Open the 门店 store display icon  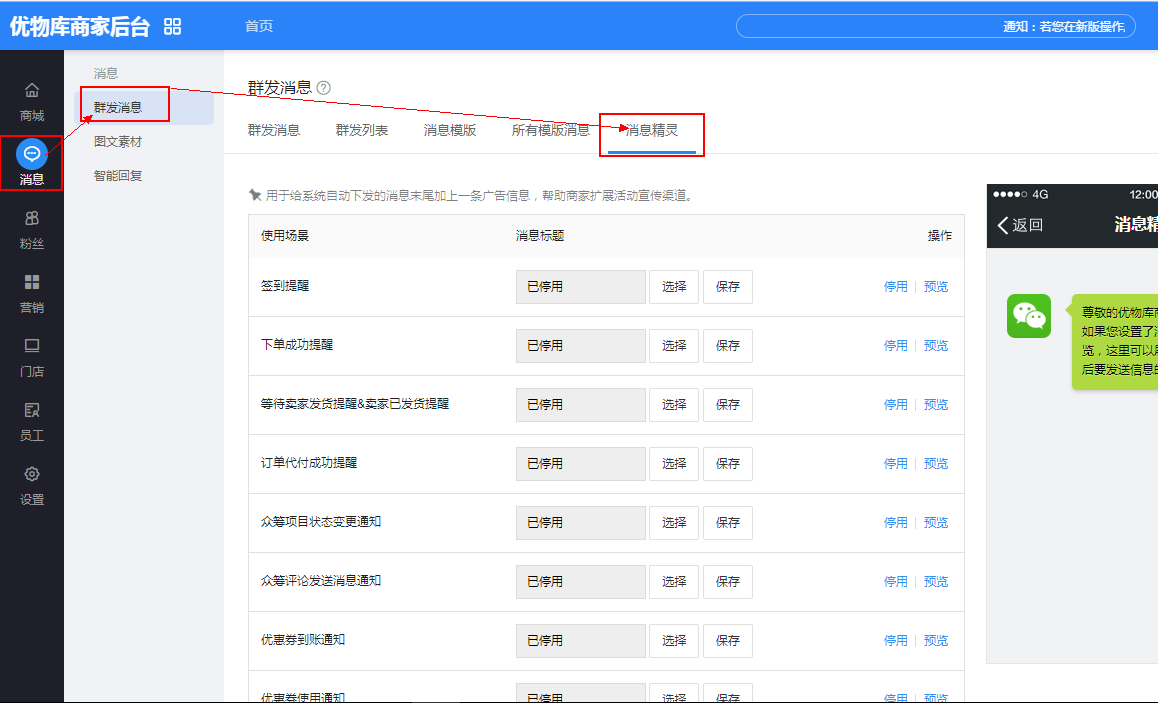(32, 346)
